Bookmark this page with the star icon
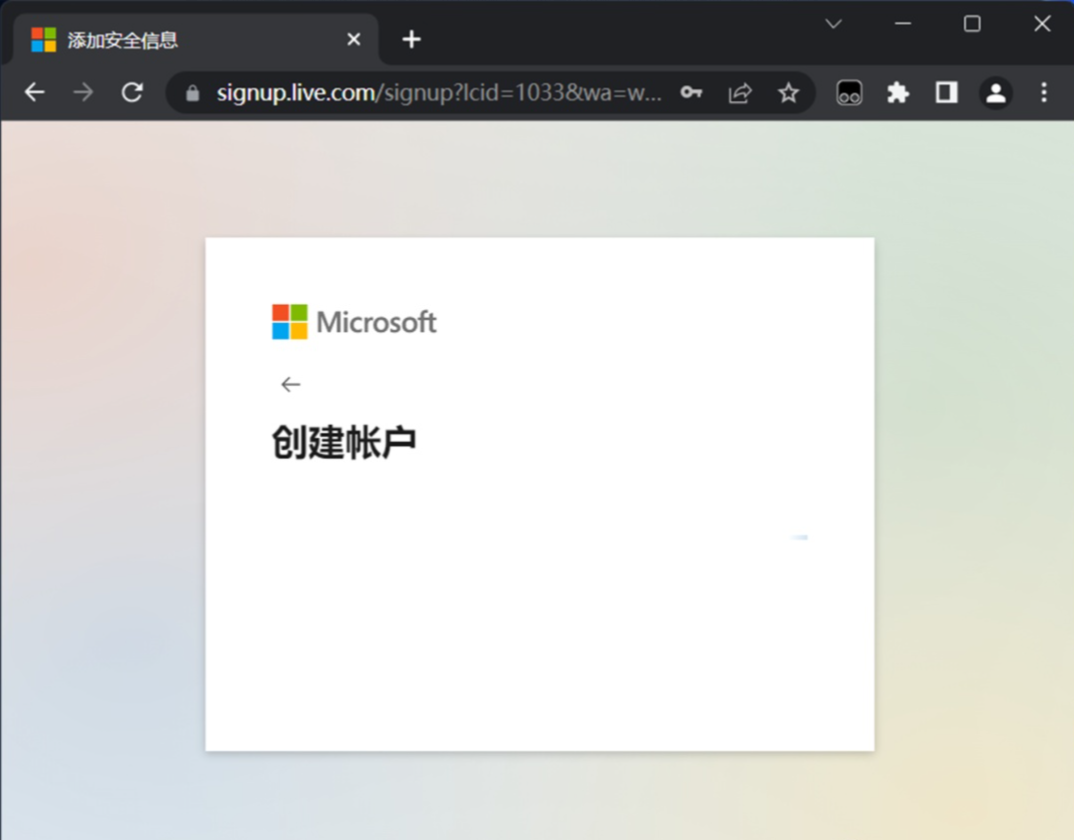 click(788, 92)
